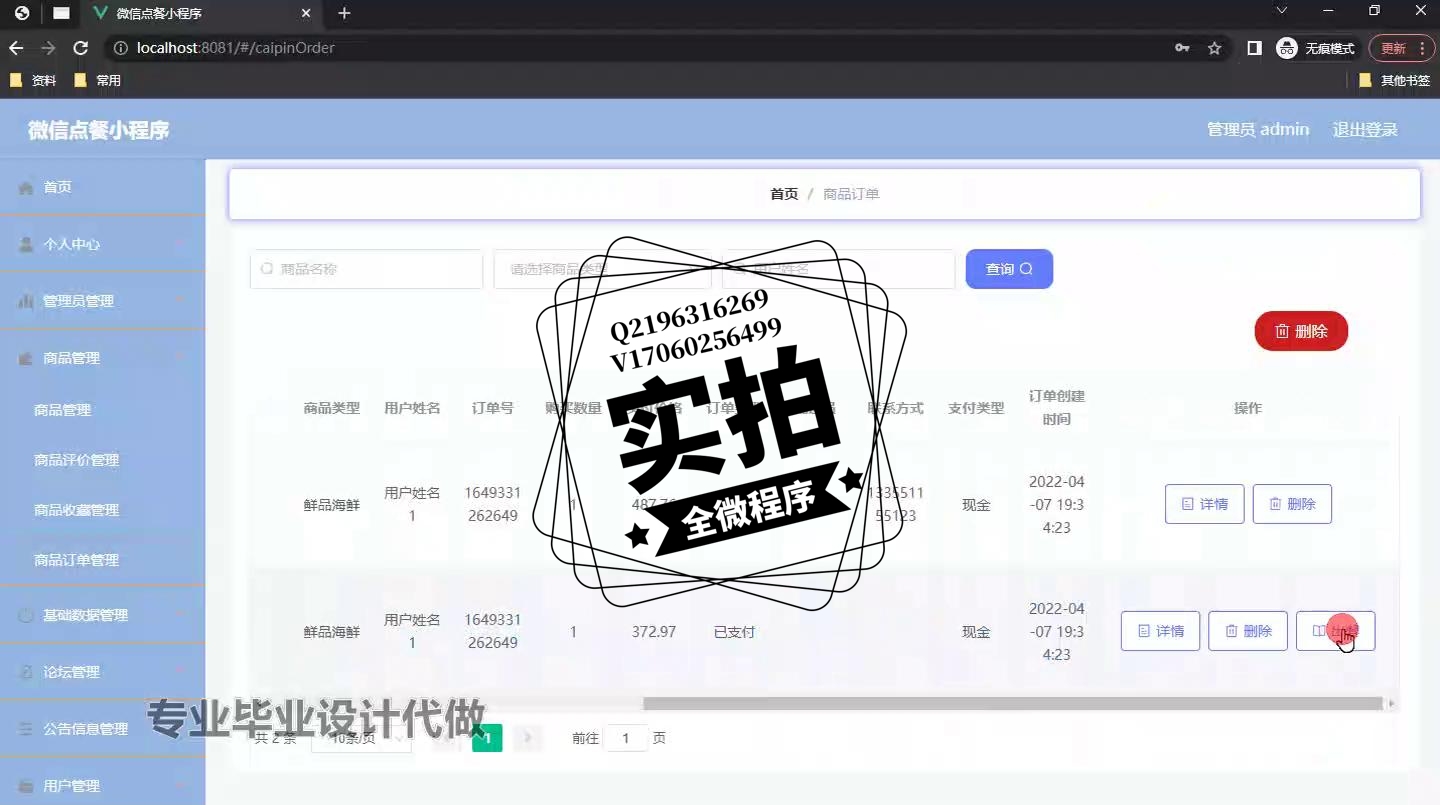The image size is (1440, 805).
Task: Open the 常用 bookmark folder
Action: click(x=97, y=80)
